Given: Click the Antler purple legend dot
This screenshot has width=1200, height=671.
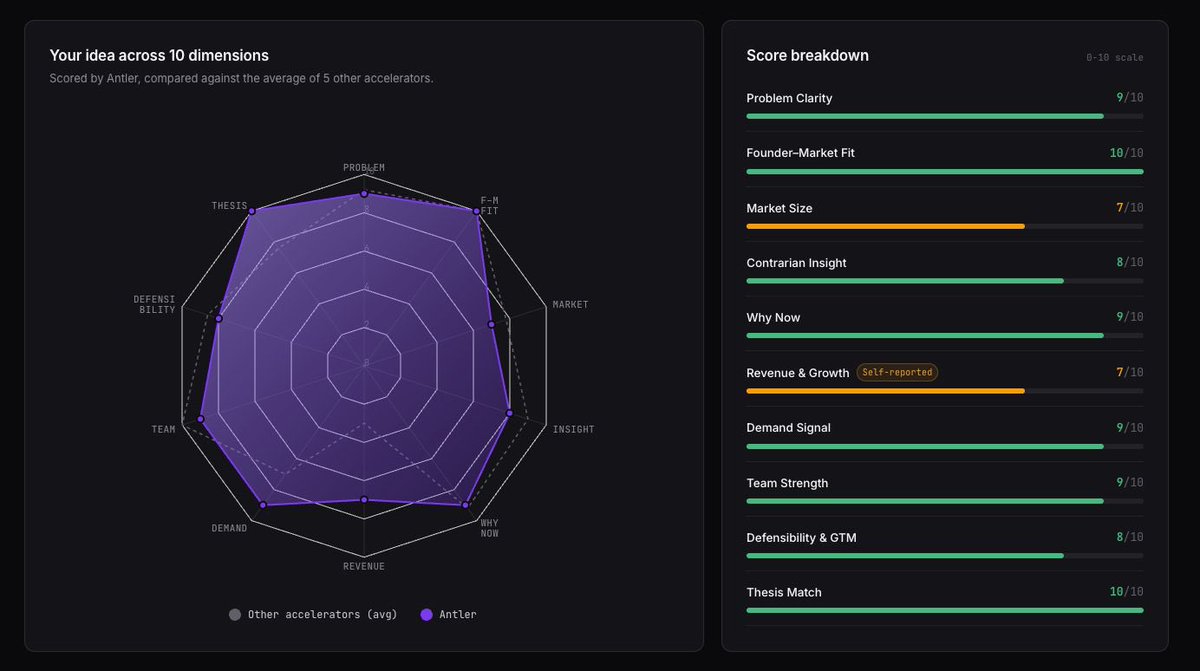Looking at the screenshot, I should (427, 615).
